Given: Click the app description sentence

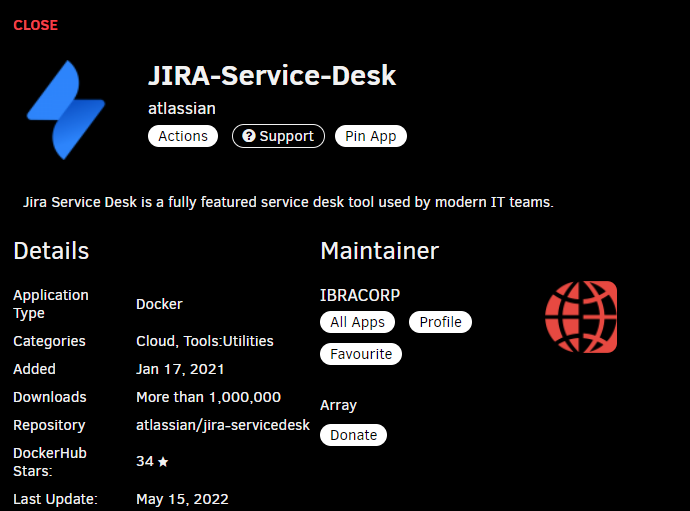Looking at the screenshot, I should coord(288,202).
